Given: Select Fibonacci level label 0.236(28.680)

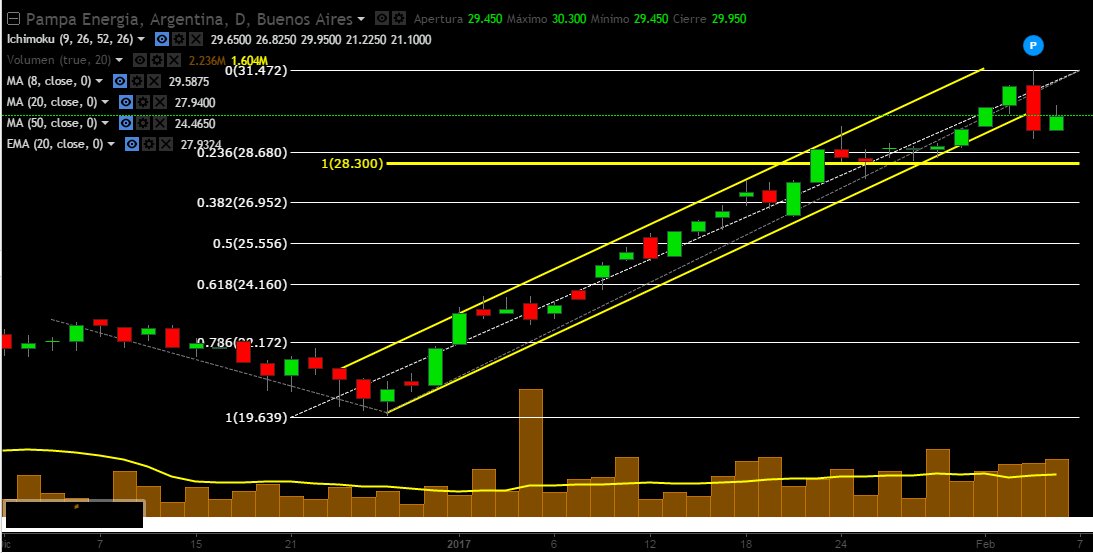Looking at the screenshot, I should click(242, 153).
